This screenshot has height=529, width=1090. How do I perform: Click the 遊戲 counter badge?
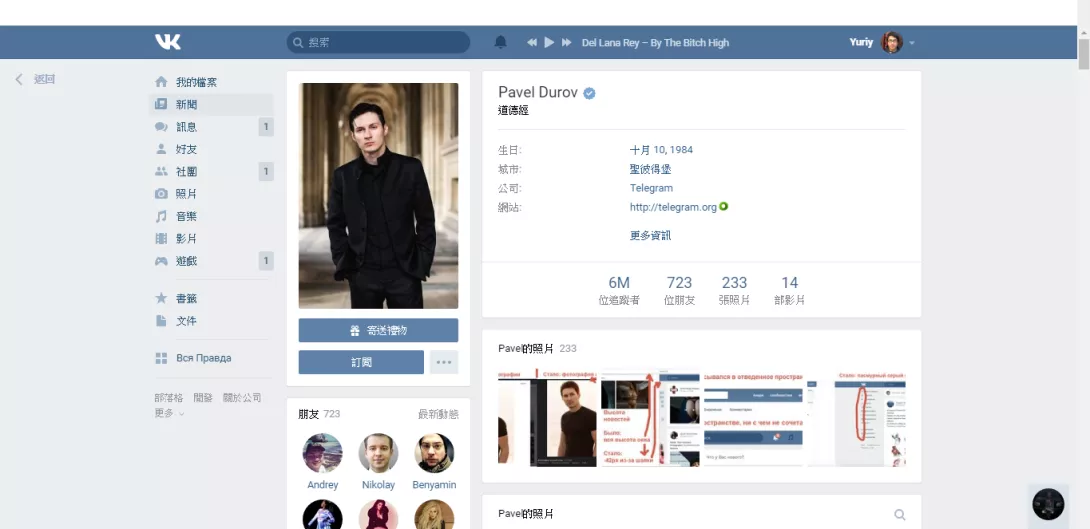pos(266,261)
